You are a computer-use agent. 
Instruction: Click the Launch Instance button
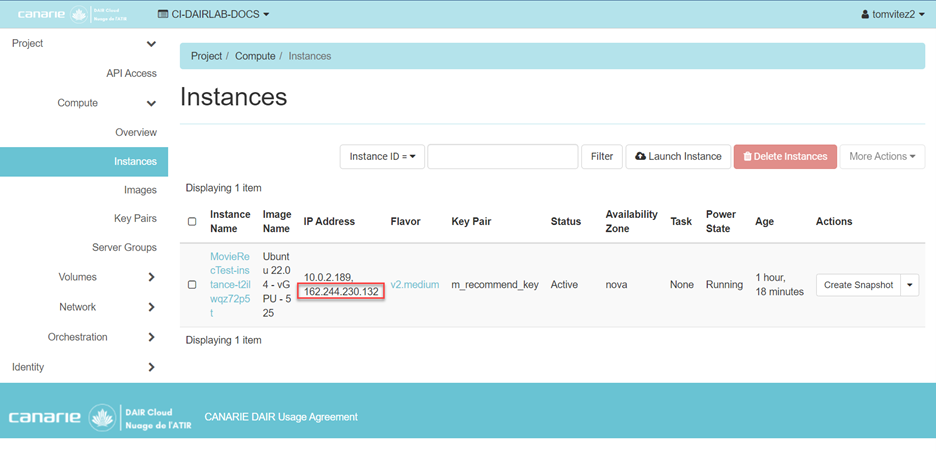pos(678,157)
